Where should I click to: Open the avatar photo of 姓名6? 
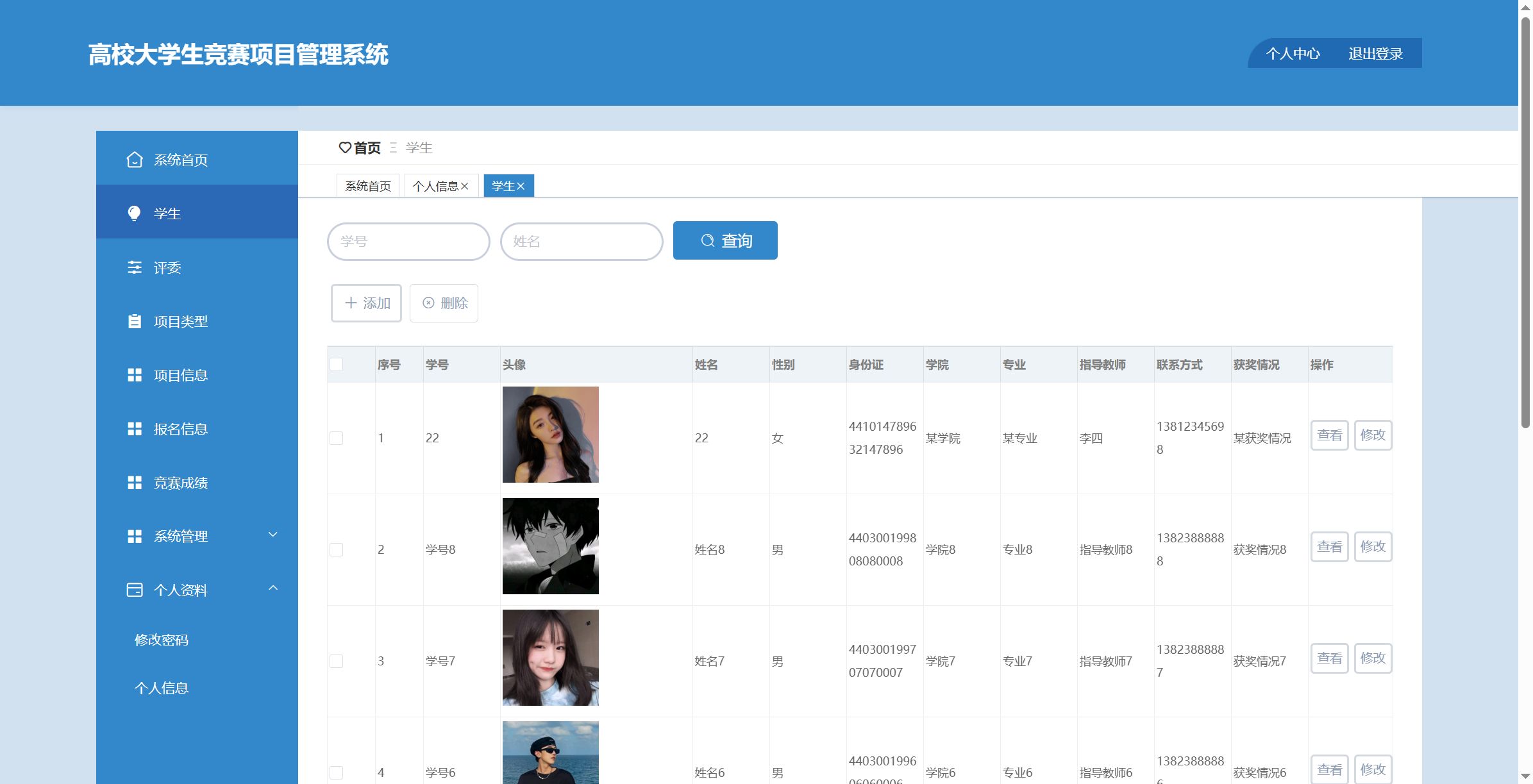(551, 753)
